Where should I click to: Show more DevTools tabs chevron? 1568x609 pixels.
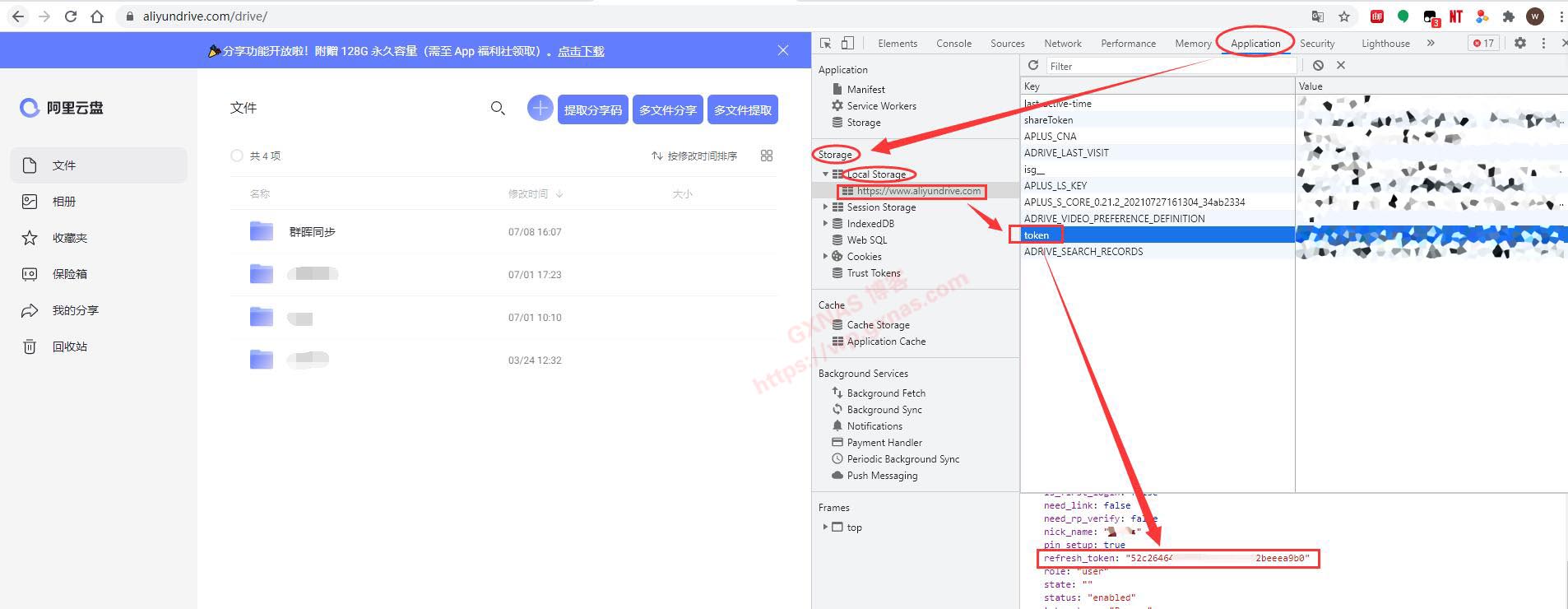(x=1431, y=43)
